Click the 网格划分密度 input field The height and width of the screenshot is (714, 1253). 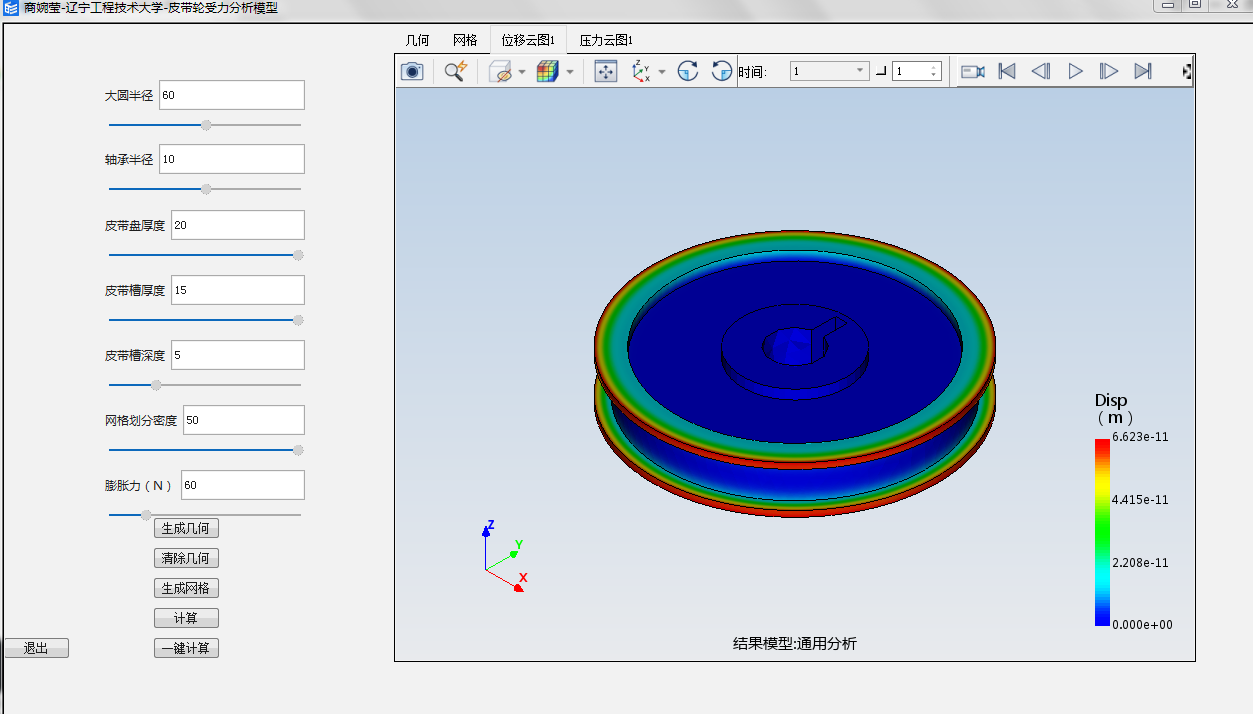[x=244, y=420]
